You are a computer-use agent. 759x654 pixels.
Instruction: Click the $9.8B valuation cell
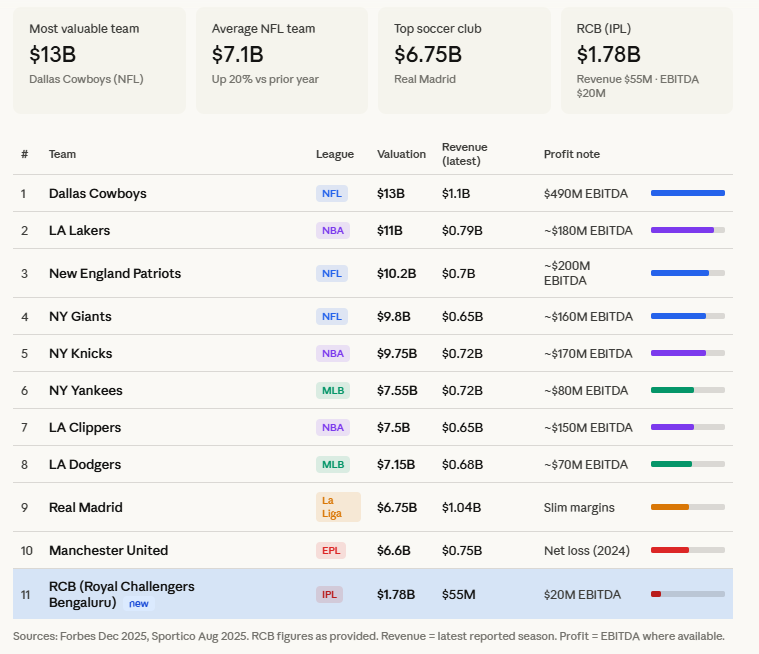point(394,317)
